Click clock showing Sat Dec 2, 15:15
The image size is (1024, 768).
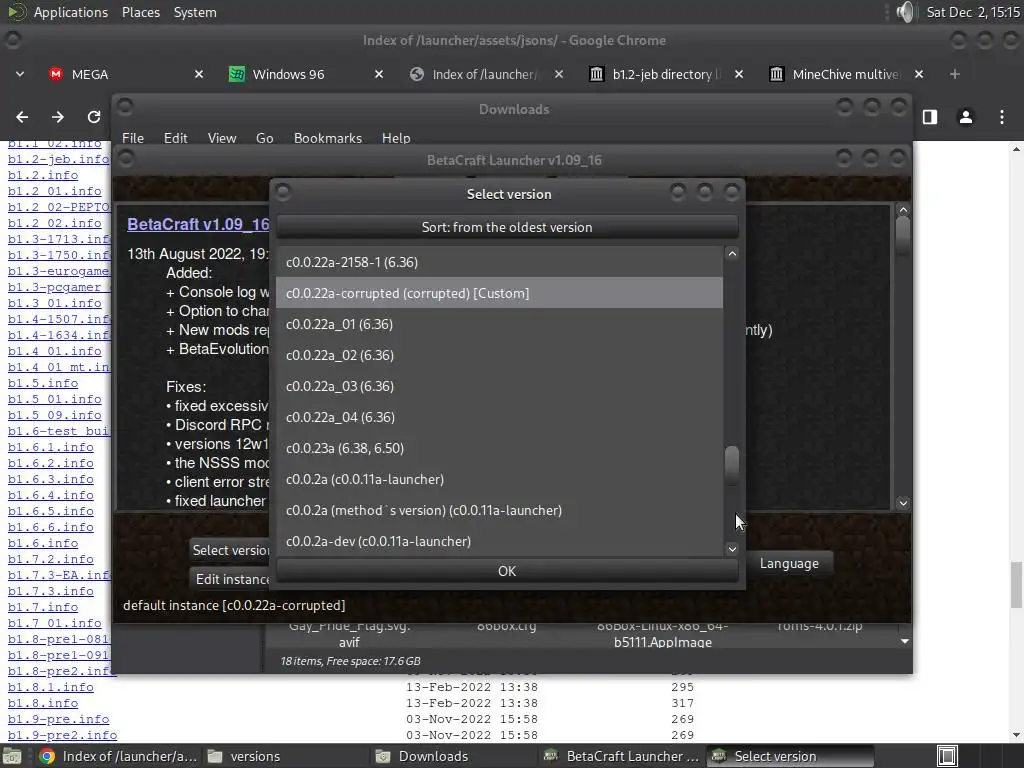(x=973, y=12)
